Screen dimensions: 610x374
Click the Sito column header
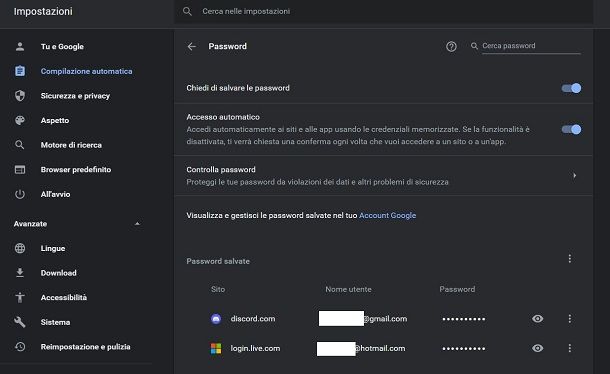218,289
